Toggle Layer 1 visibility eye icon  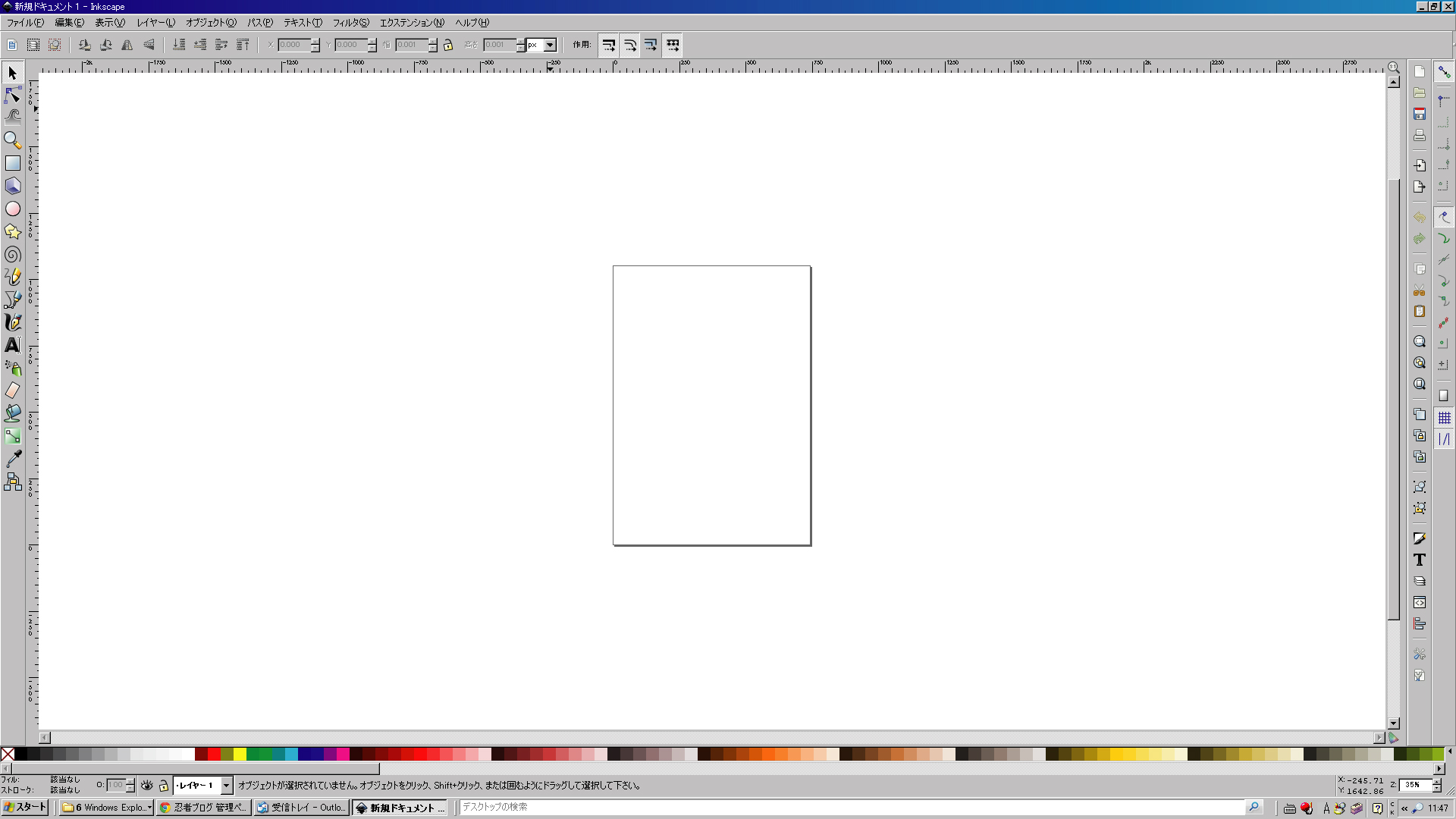147,786
